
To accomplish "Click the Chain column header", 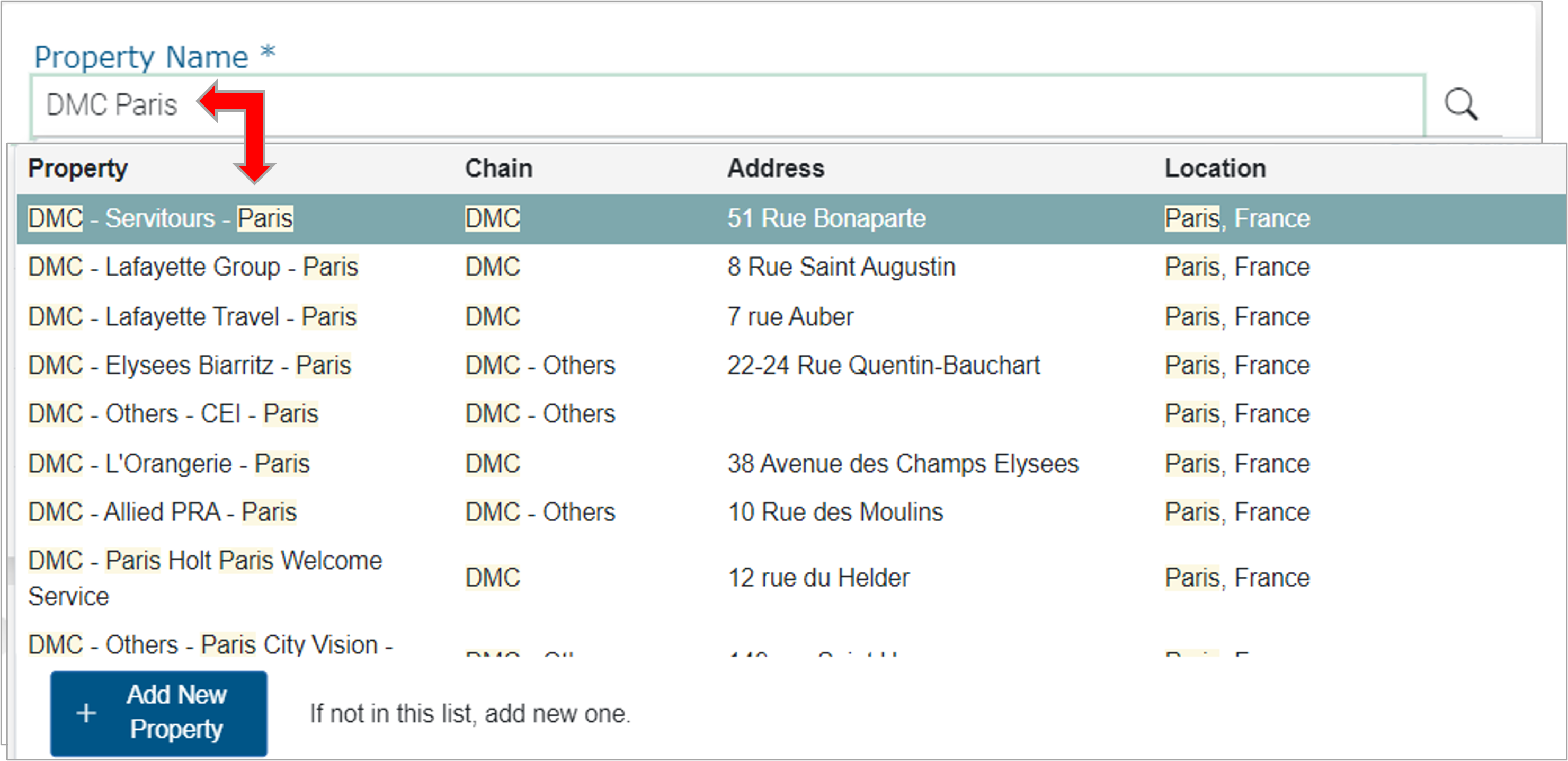I will [498, 169].
